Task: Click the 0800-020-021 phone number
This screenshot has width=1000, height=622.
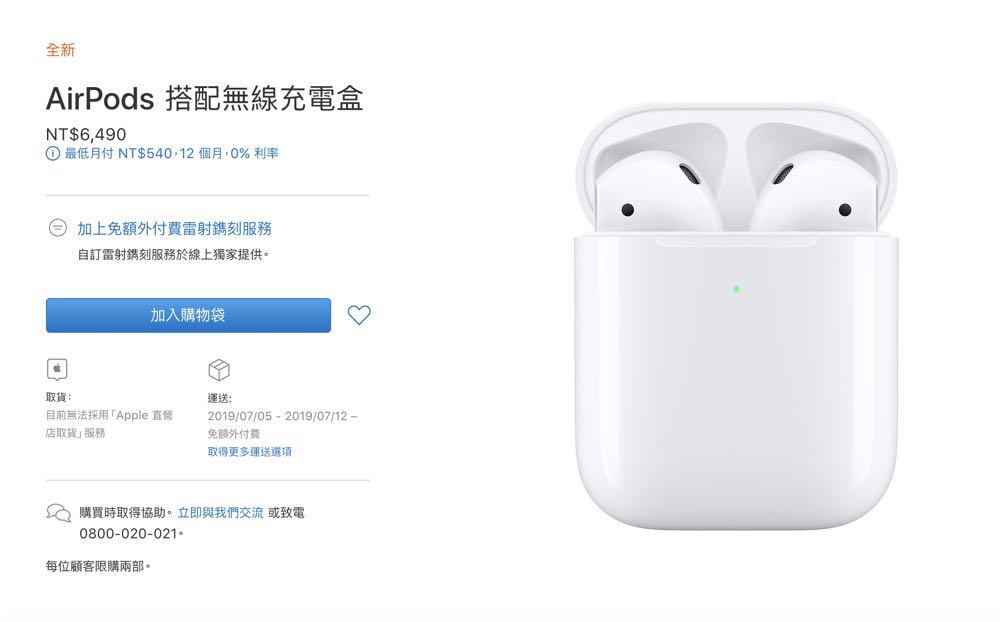Action: click(128, 534)
